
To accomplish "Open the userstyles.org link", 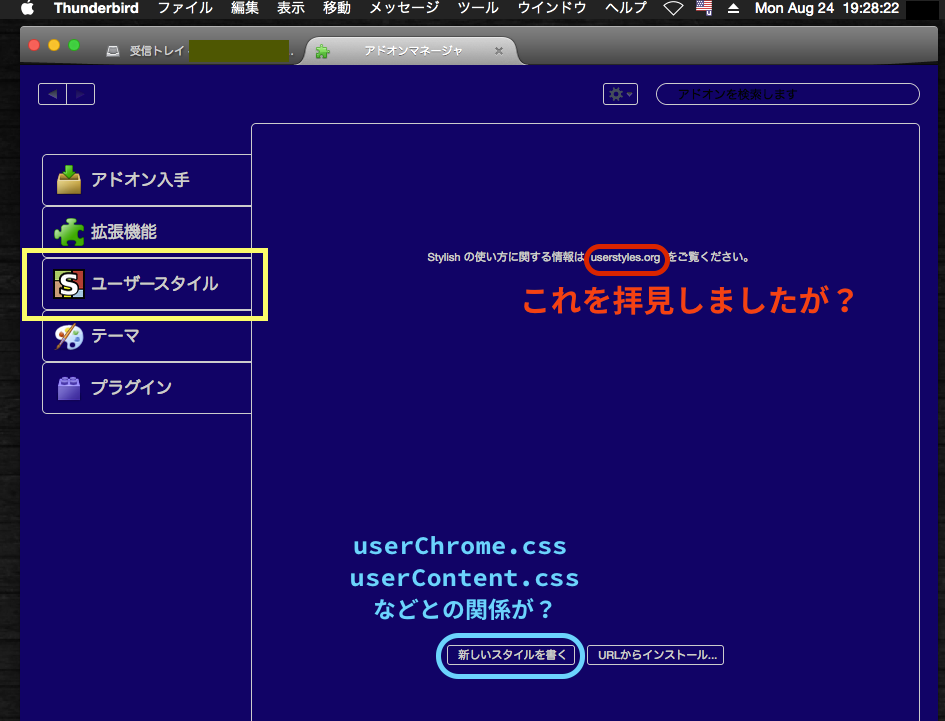I will click(626, 258).
